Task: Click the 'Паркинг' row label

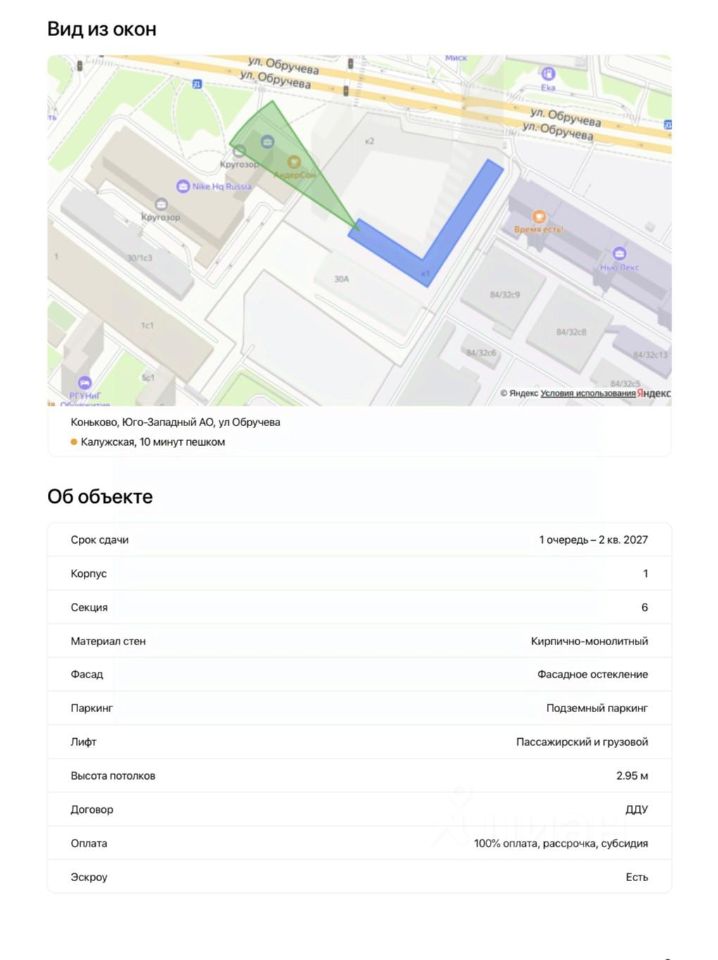Action: [x=92, y=708]
